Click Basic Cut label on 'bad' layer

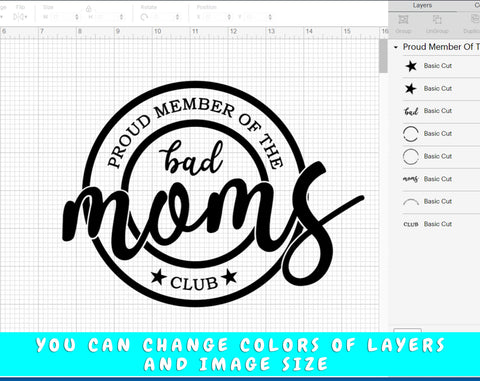coord(438,111)
